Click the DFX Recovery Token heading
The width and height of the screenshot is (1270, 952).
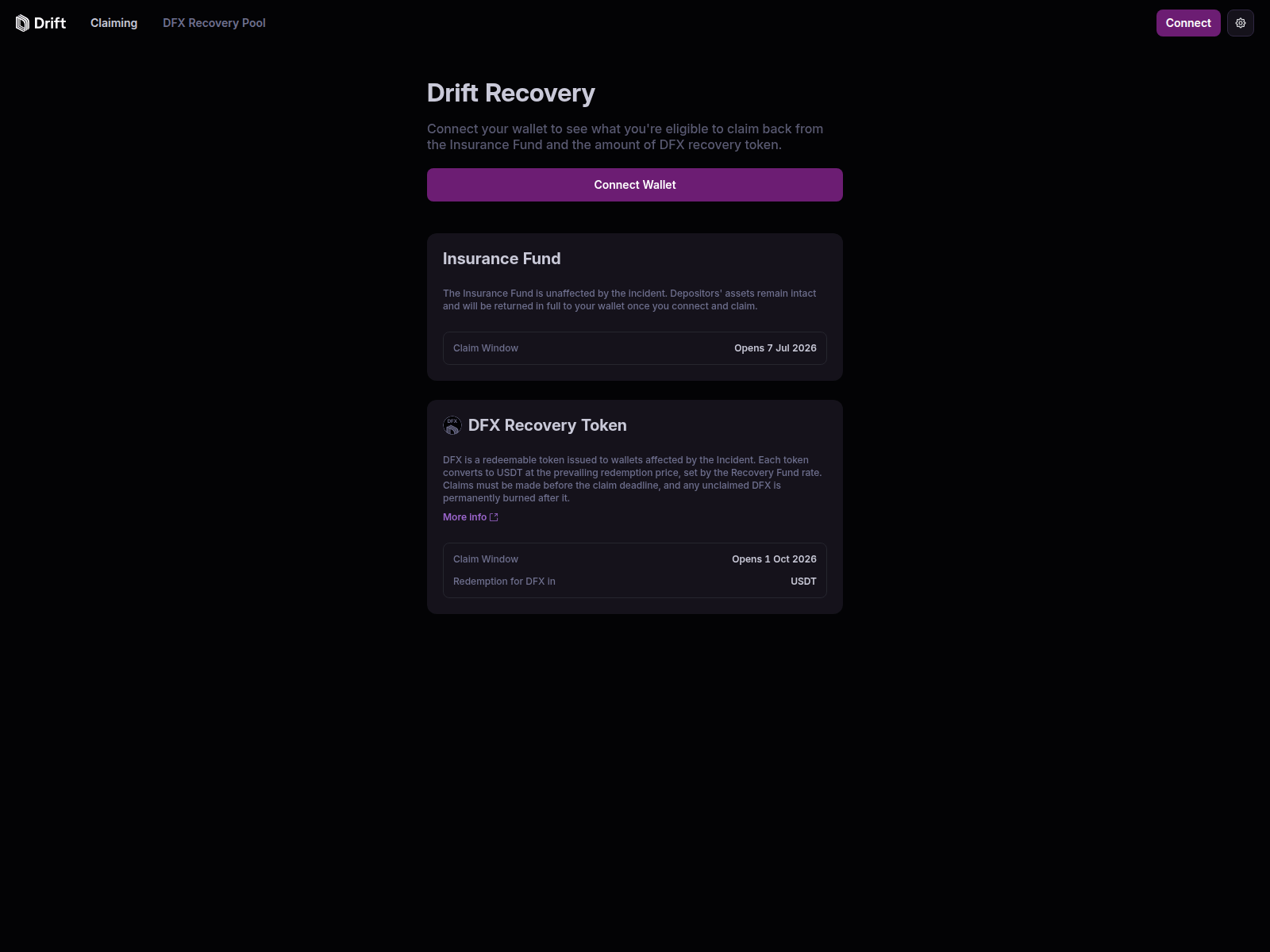[548, 425]
